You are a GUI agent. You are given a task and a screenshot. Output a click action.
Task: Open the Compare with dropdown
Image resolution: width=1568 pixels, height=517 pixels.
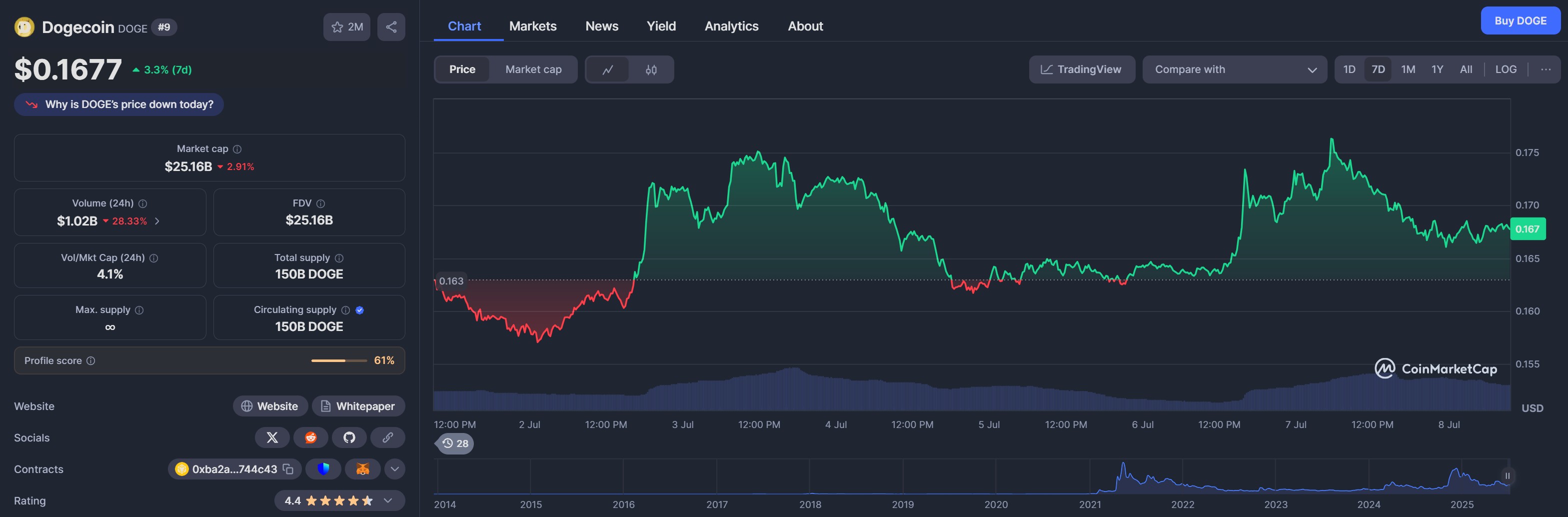tap(1235, 69)
